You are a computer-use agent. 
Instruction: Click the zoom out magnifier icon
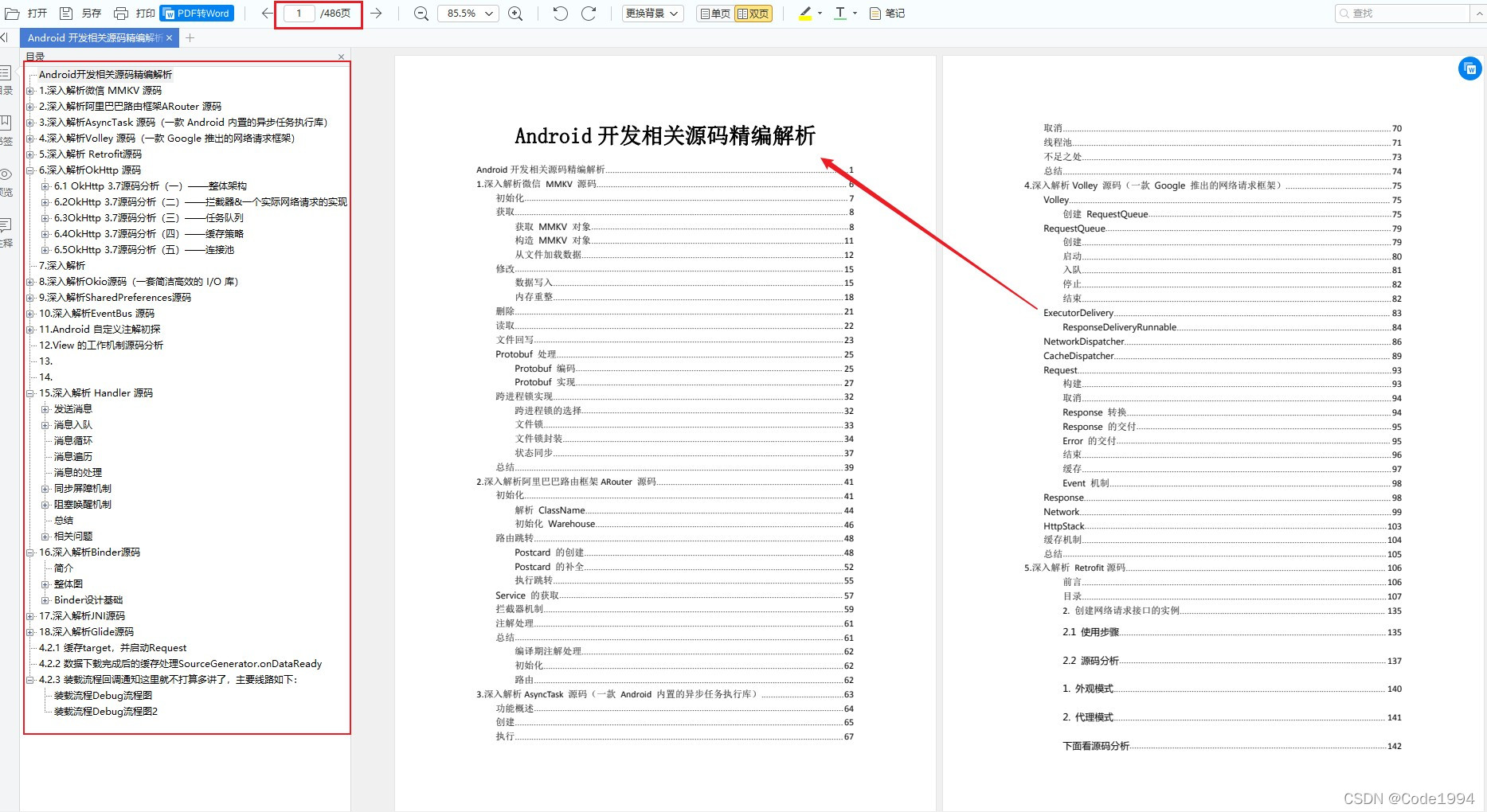pos(421,14)
